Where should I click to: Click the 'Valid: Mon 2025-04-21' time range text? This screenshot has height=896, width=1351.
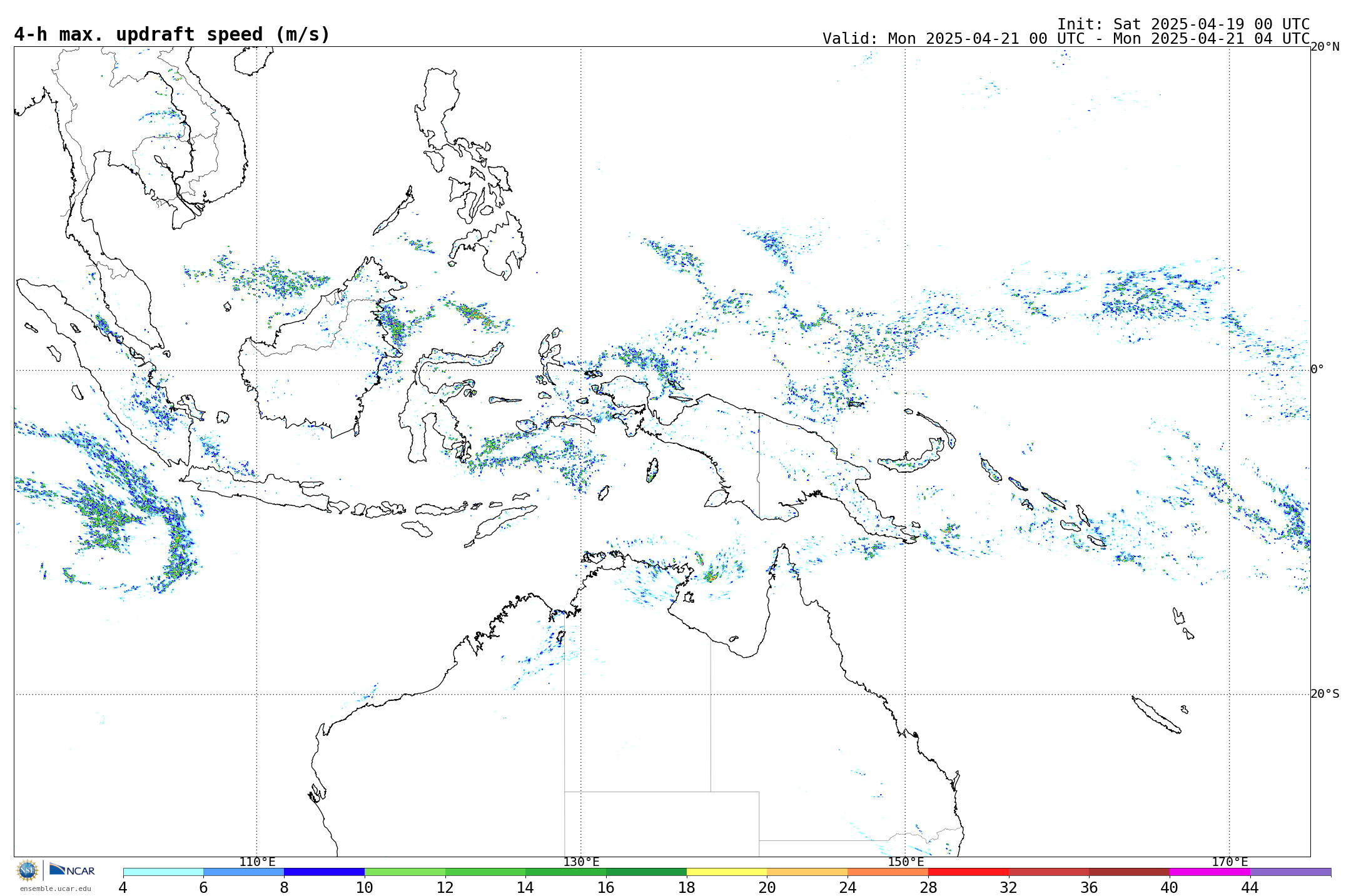[1066, 39]
